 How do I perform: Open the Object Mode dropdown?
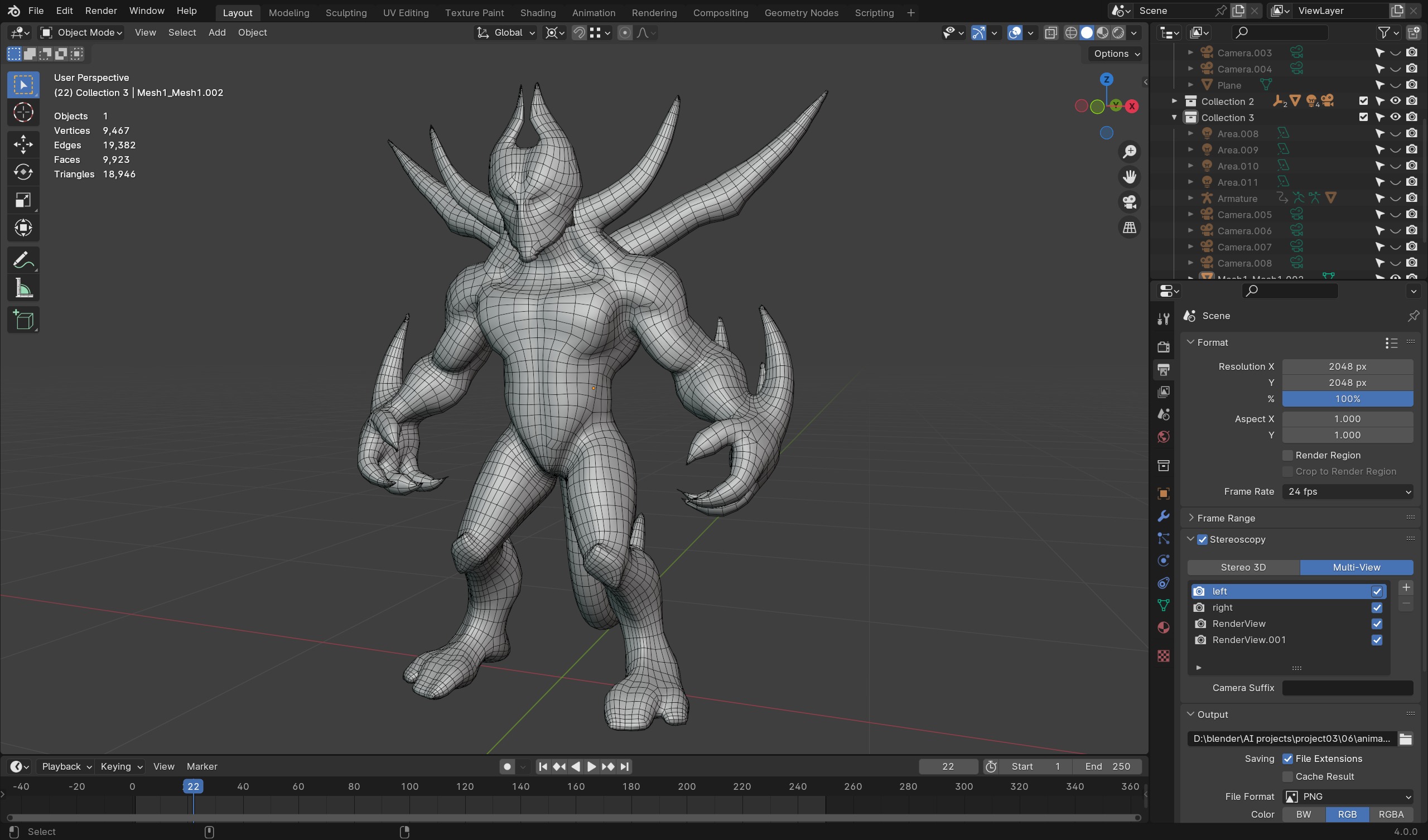[82, 33]
